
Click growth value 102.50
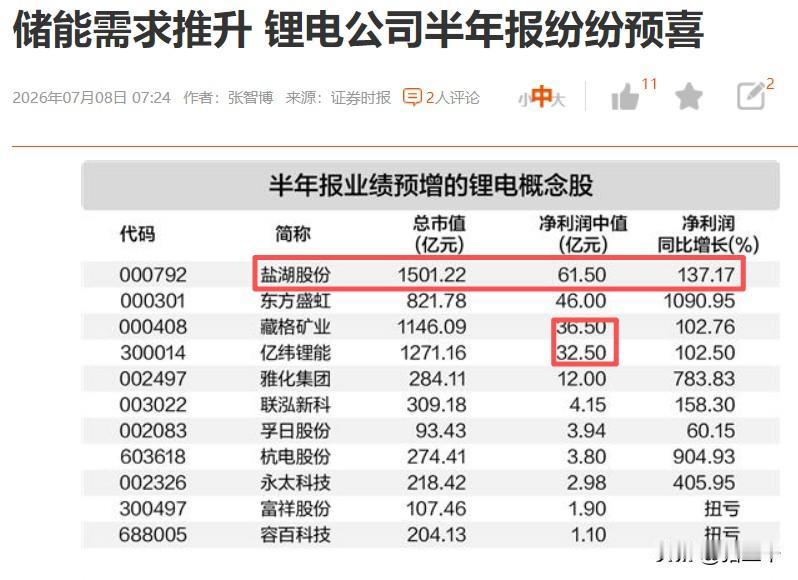(705, 353)
